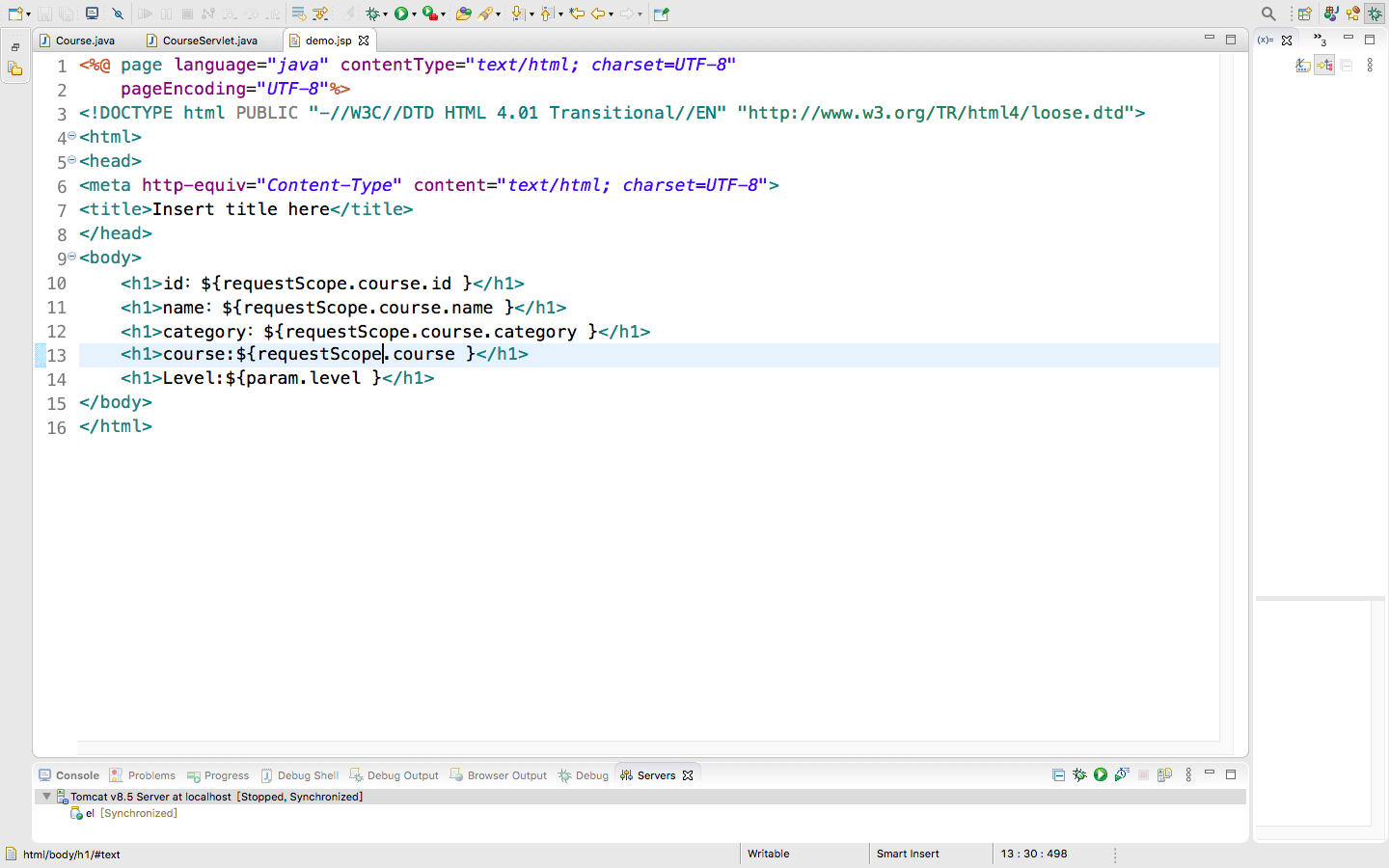
Task: Place cursor in line 14 Level param code
Action: click(278, 378)
